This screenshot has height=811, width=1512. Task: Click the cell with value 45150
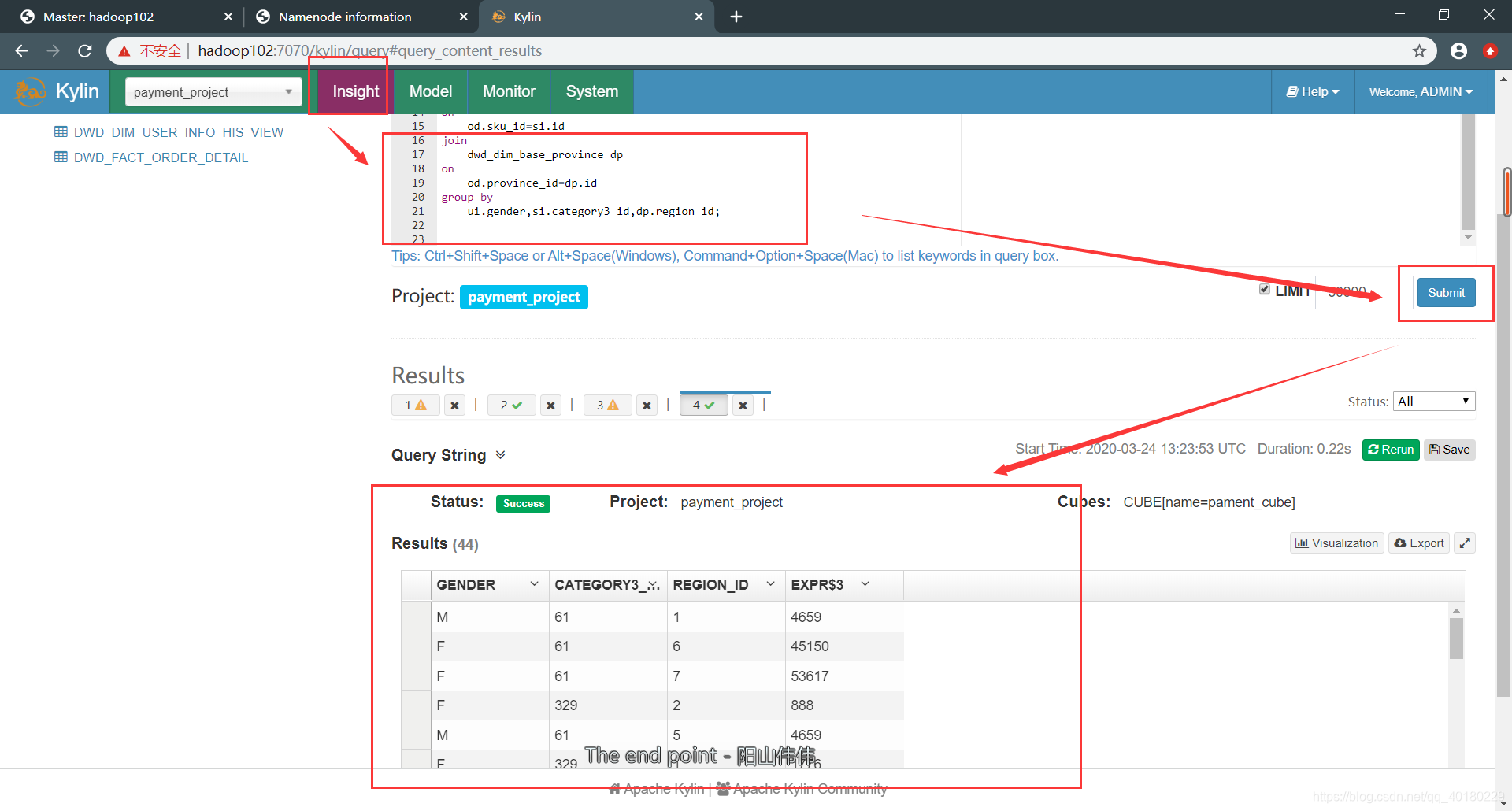[x=843, y=646]
